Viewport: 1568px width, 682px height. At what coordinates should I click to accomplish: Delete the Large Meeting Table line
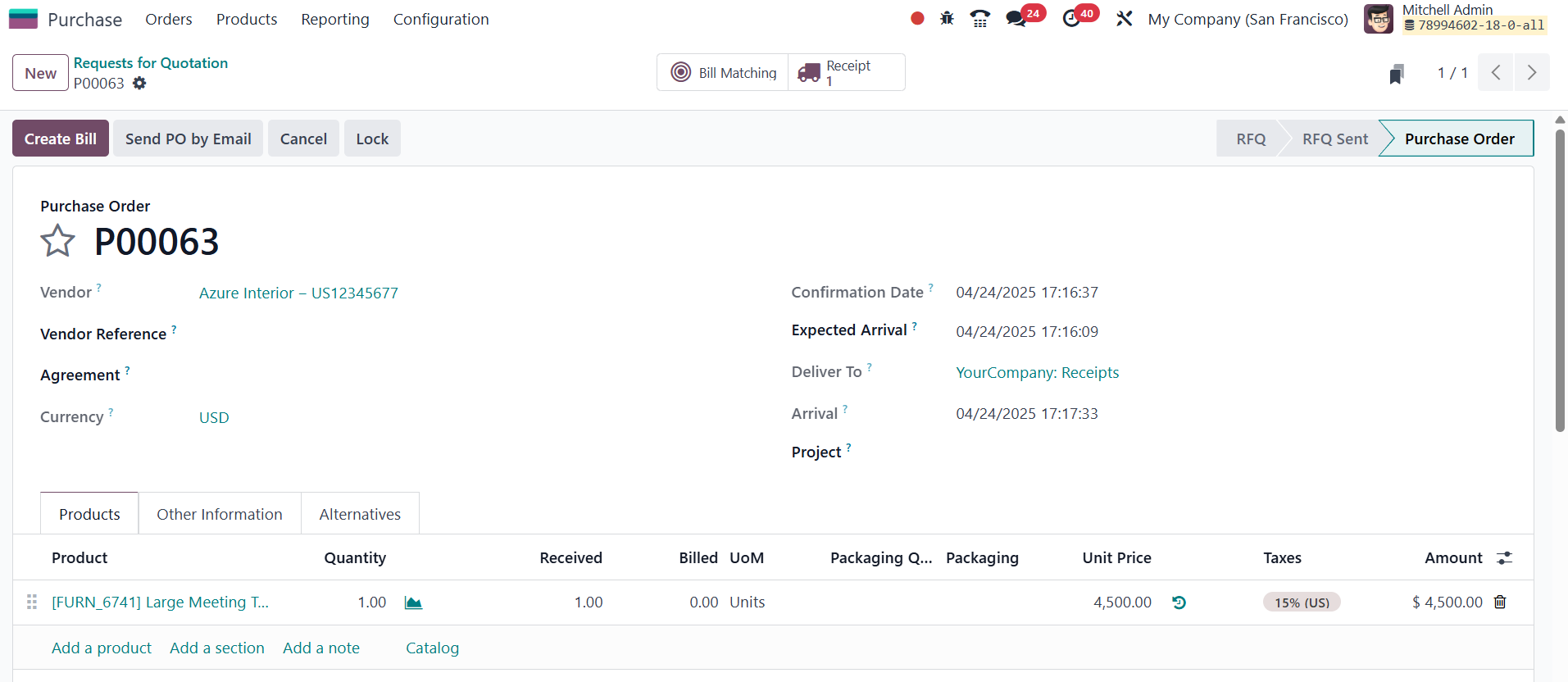pos(1500,602)
